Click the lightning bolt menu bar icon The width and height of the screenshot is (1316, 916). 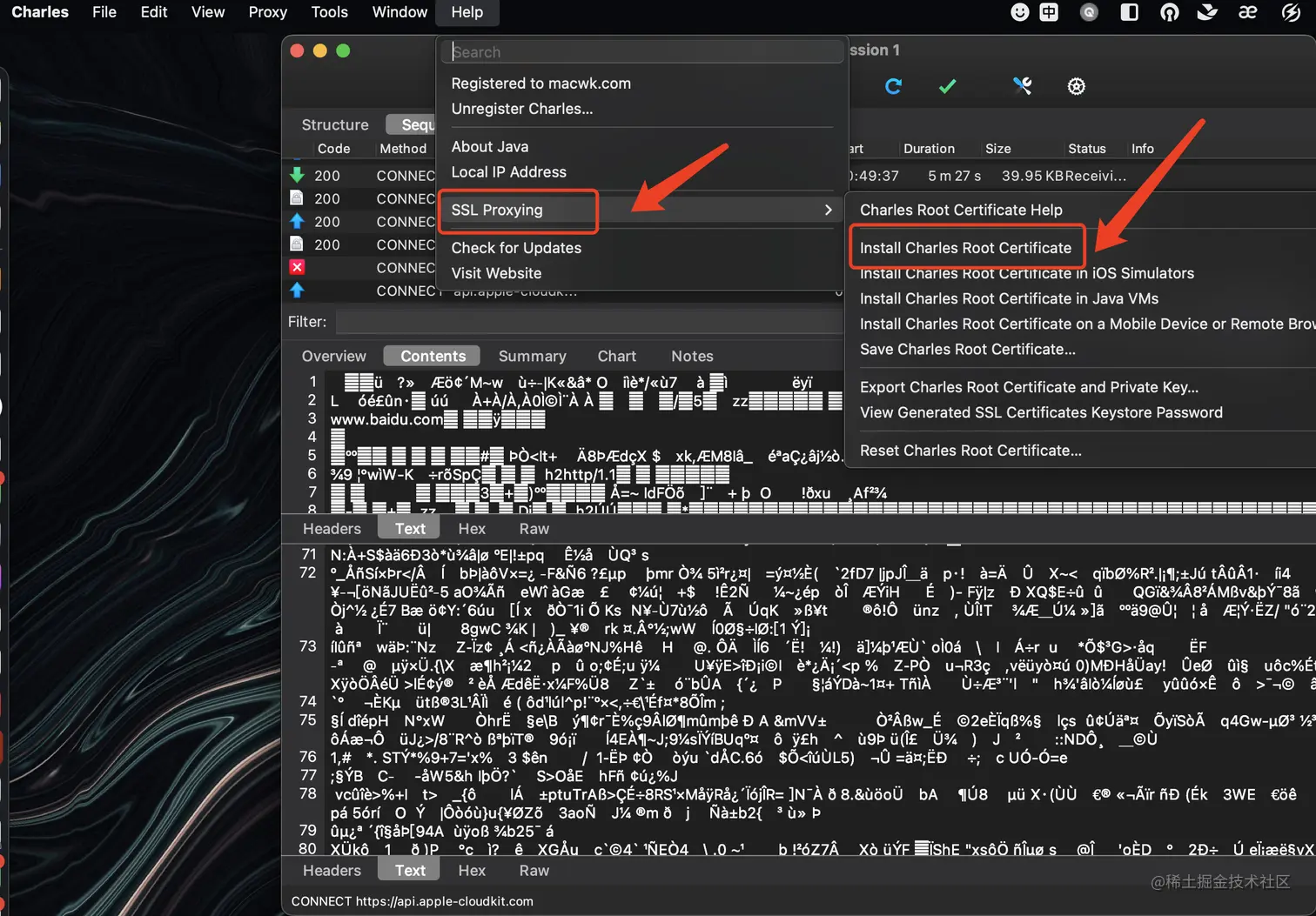click(1291, 12)
